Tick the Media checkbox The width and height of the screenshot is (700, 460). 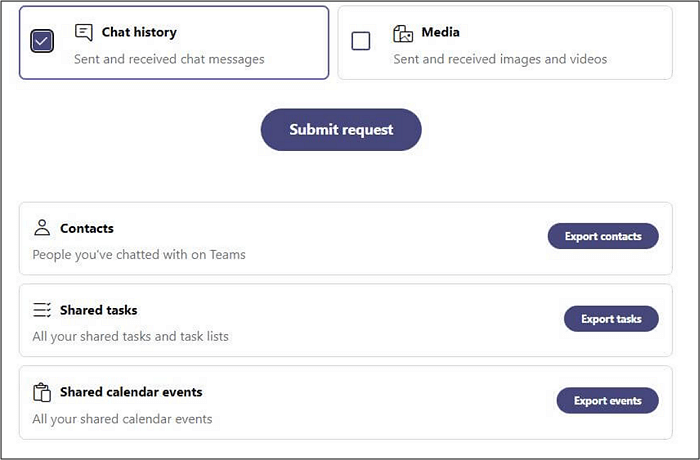[x=361, y=41]
